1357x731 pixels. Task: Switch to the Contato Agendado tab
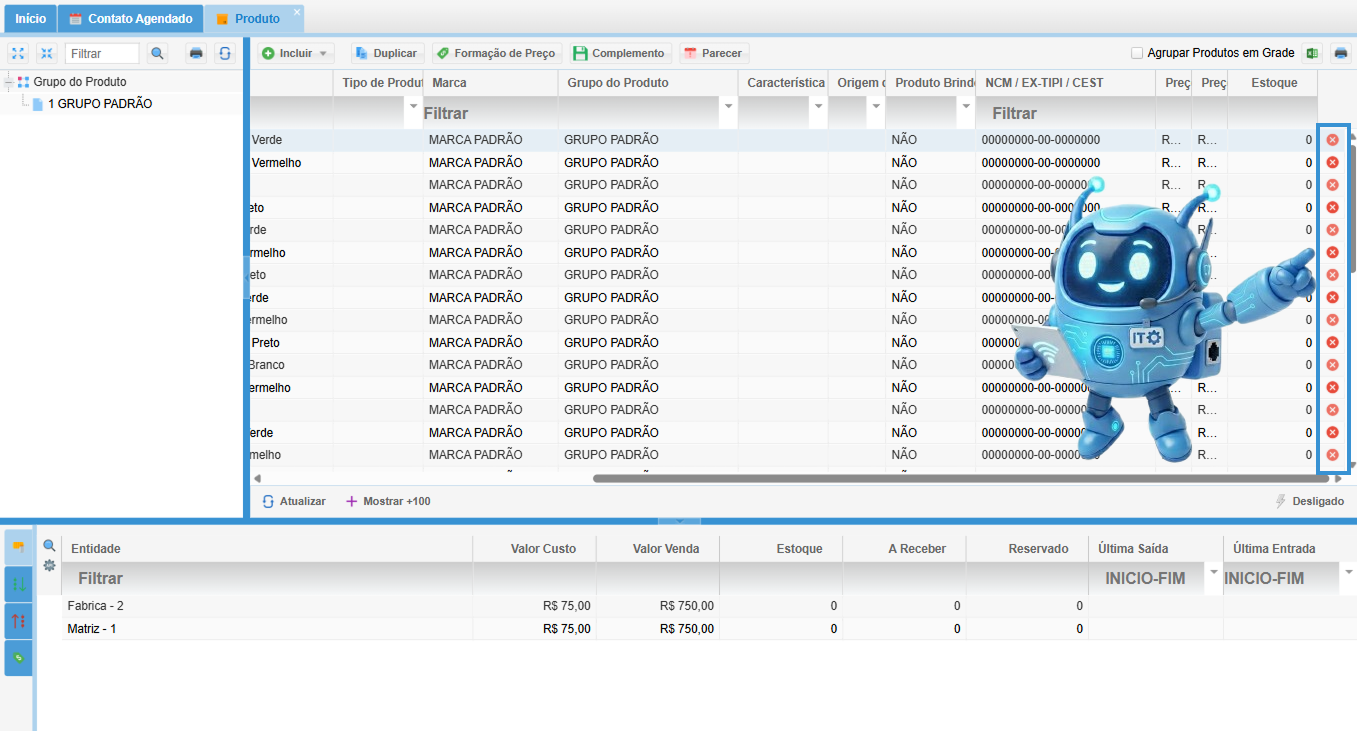click(130, 19)
